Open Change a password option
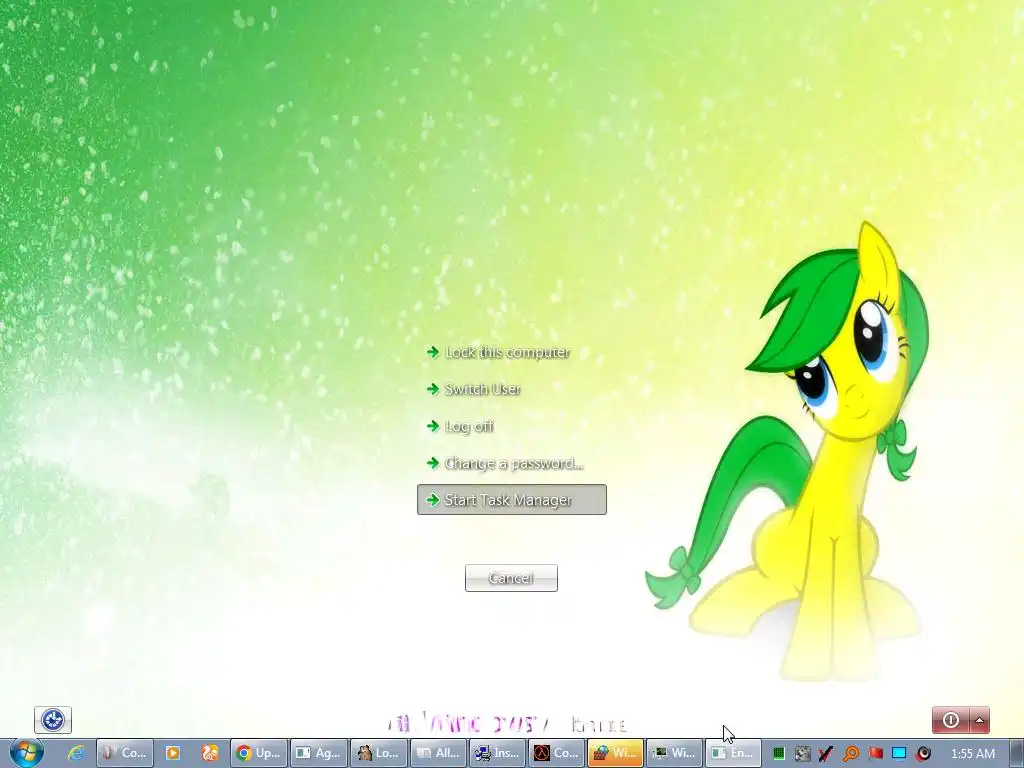The image size is (1024, 768). [x=505, y=463]
